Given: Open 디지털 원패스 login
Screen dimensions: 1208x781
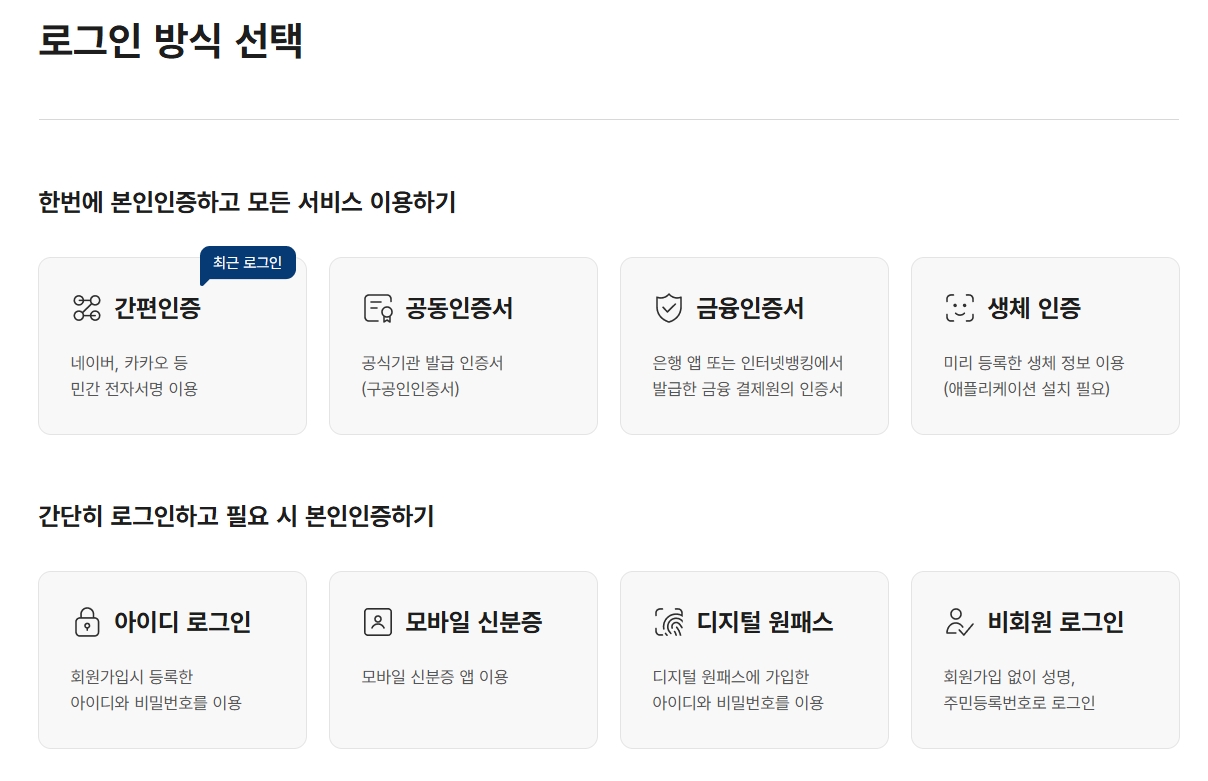Looking at the screenshot, I should click(754, 659).
